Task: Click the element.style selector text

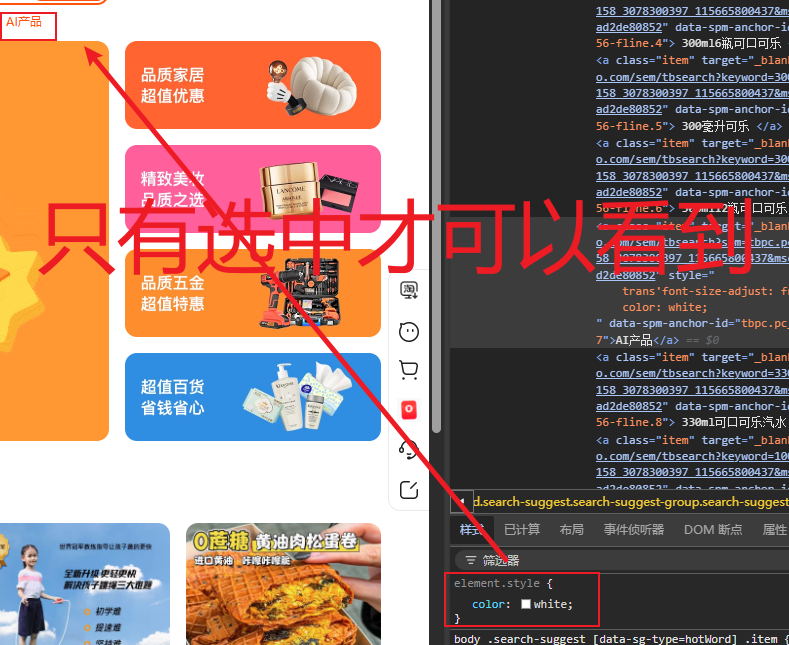Action: tap(497, 583)
